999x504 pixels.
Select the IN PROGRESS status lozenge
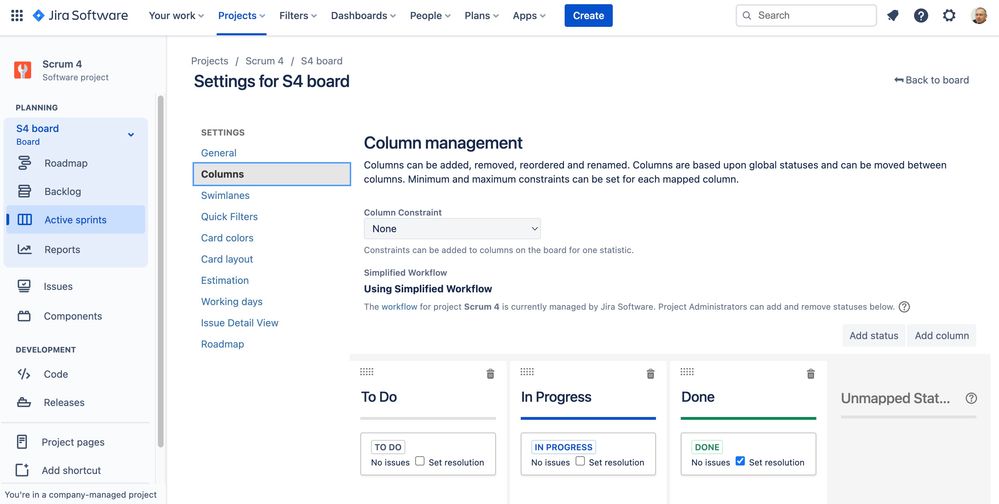564,447
